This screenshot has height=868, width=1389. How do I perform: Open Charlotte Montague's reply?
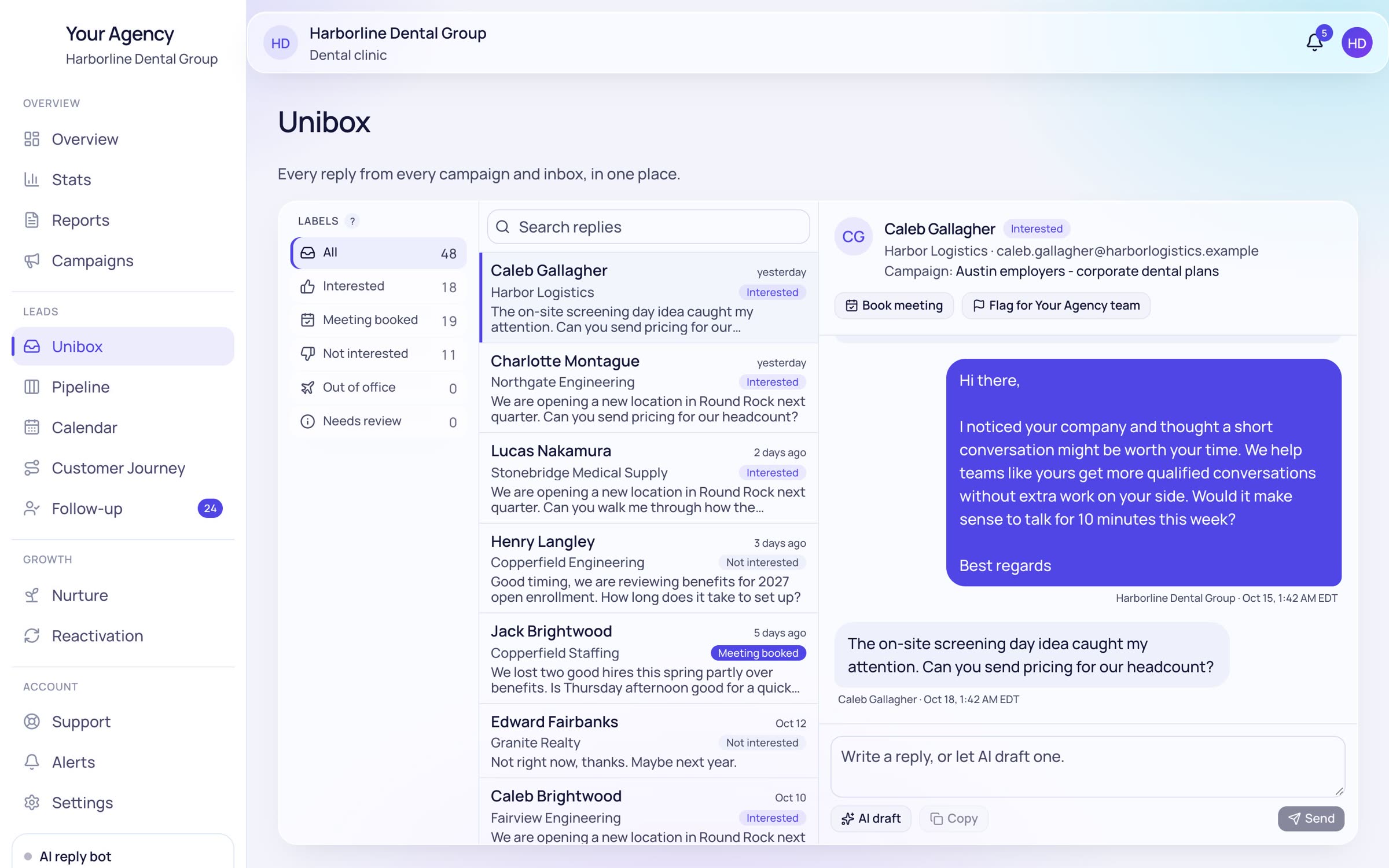point(648,388)
